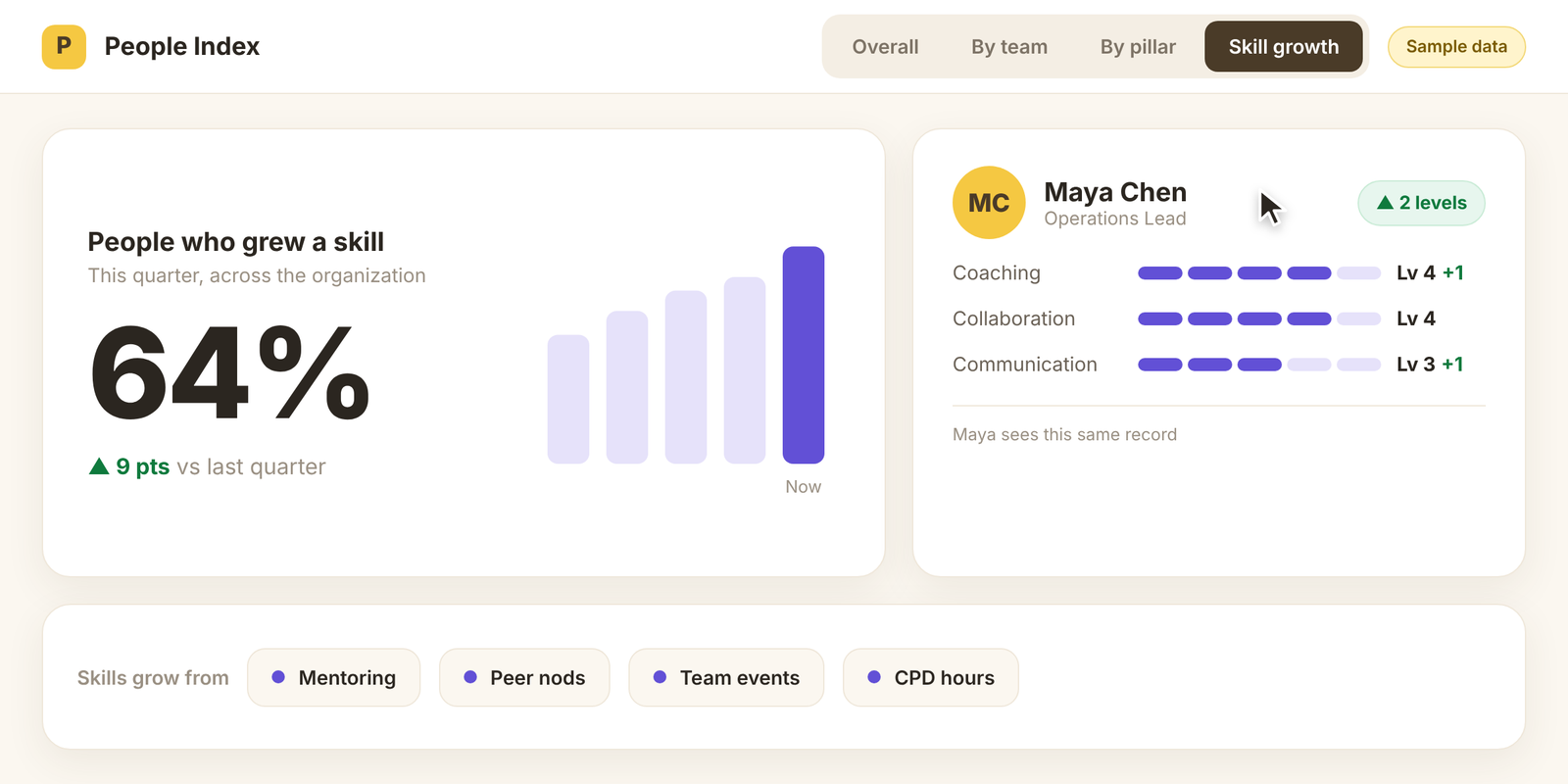1568x784 pixels.
Task: Click the Communication level progress bar
Action: [1259, 365]
